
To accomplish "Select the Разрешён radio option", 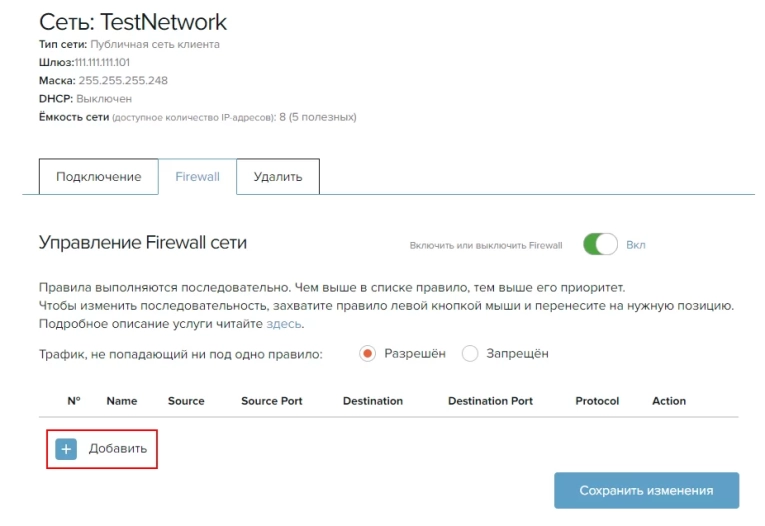I will point(367,353).
